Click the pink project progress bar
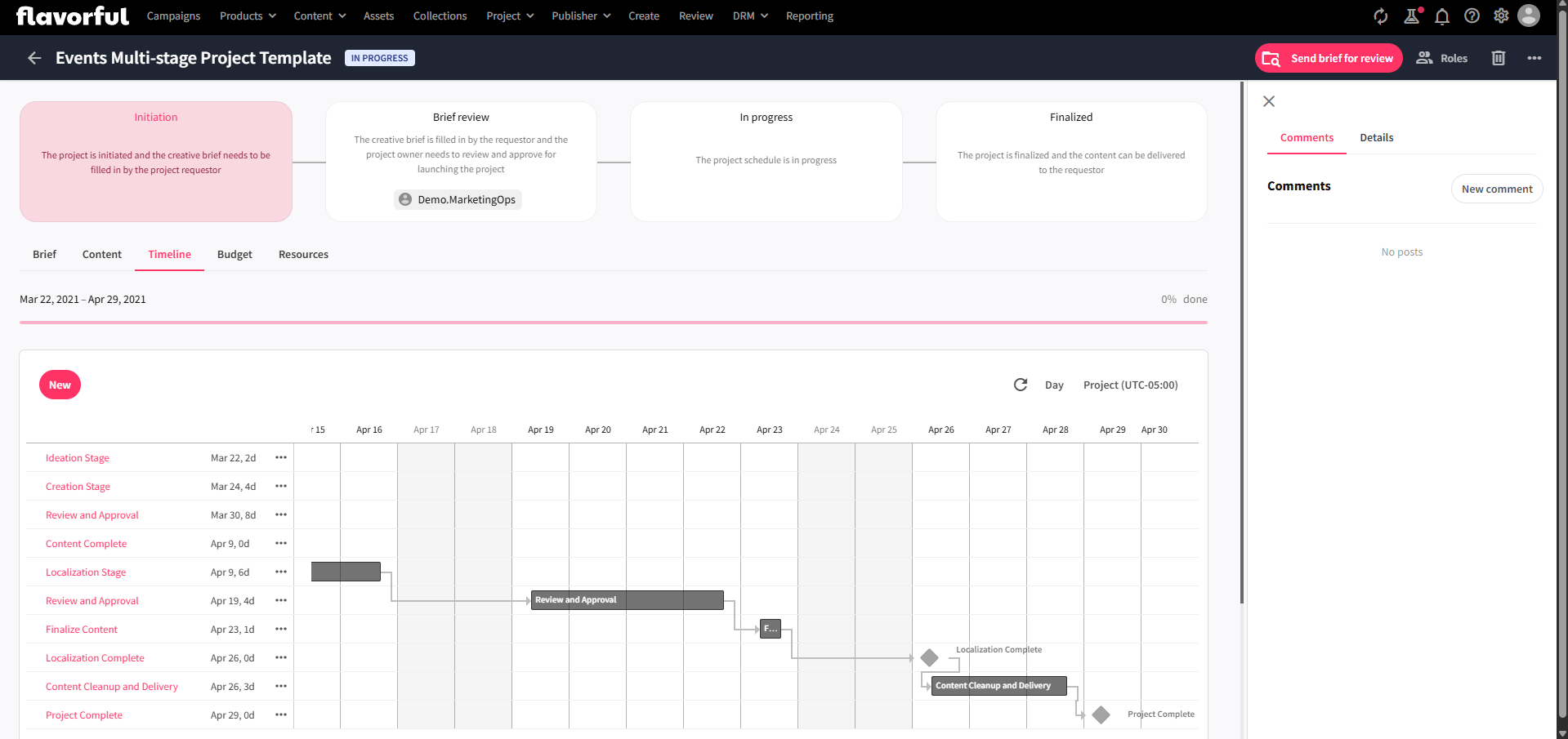1568x739 pixels. pos(613,322)
